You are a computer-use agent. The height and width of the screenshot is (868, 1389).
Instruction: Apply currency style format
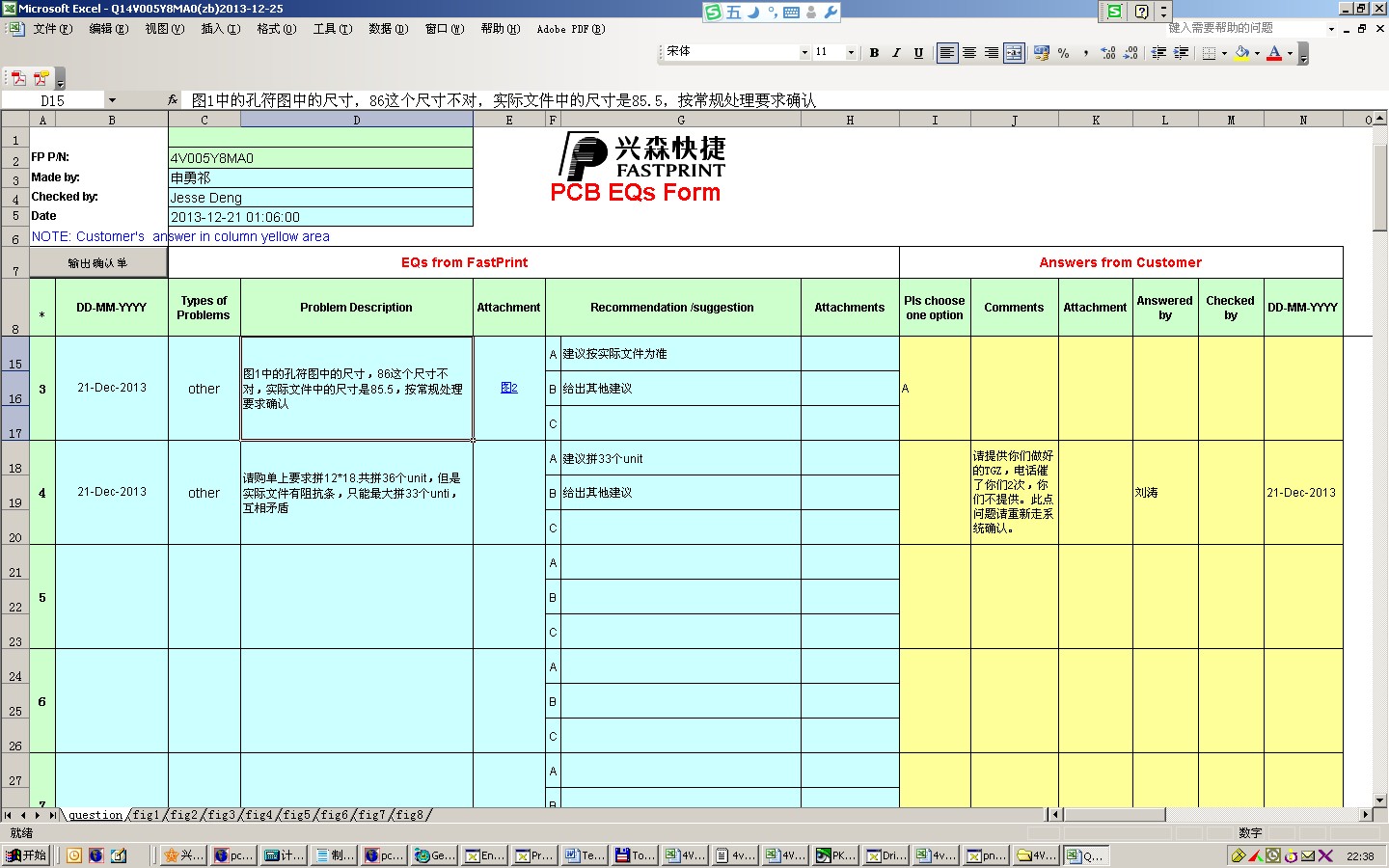pos(1041,53)
